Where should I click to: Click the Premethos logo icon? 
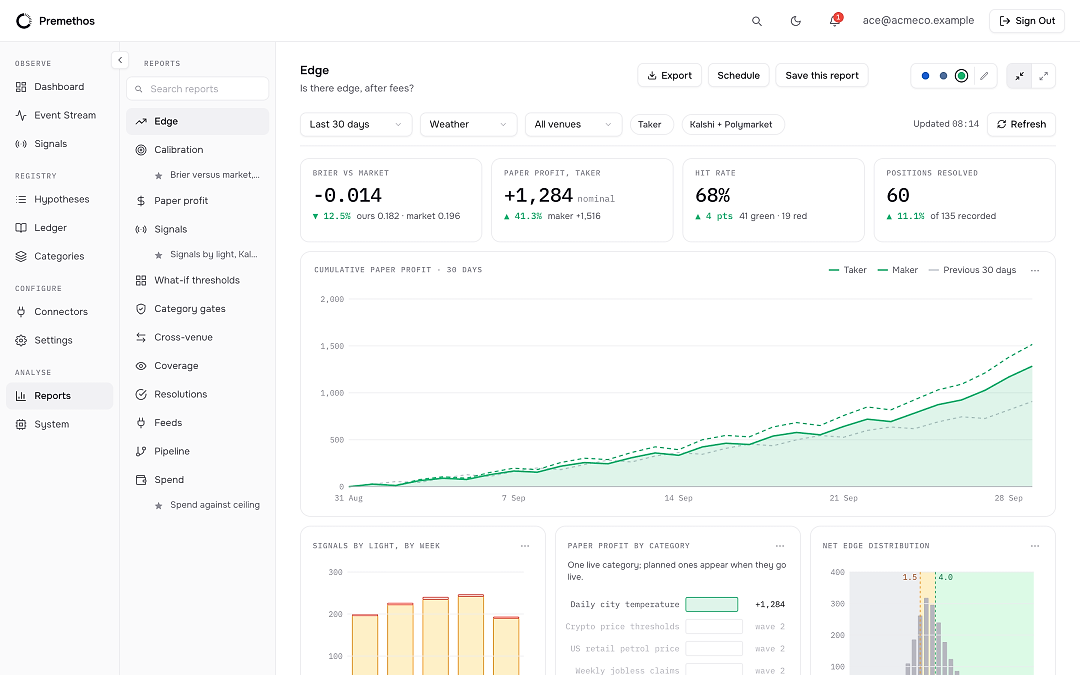23,21
